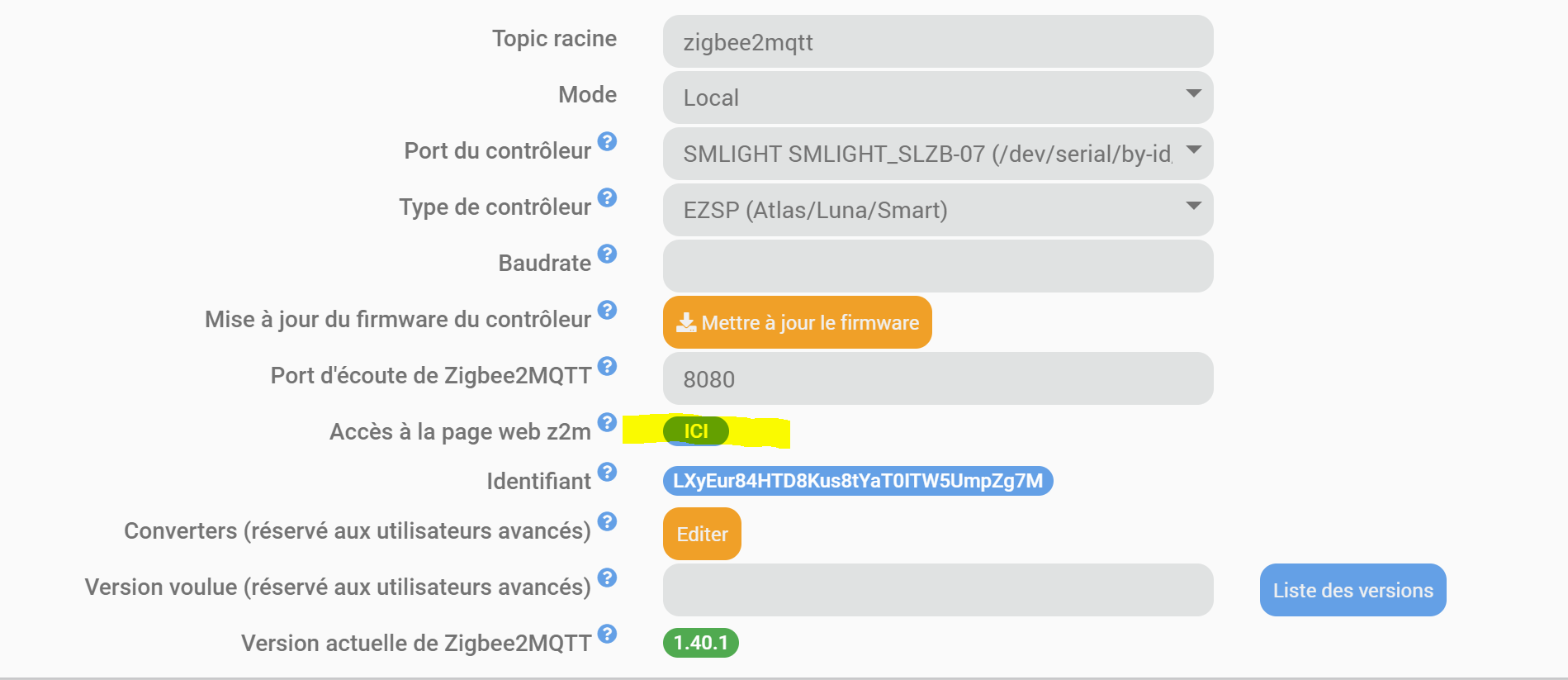The image size is (1568, 680).
Task: Click help icon for firmware update label
Action: pyautogui.click(x=607, y=310)
